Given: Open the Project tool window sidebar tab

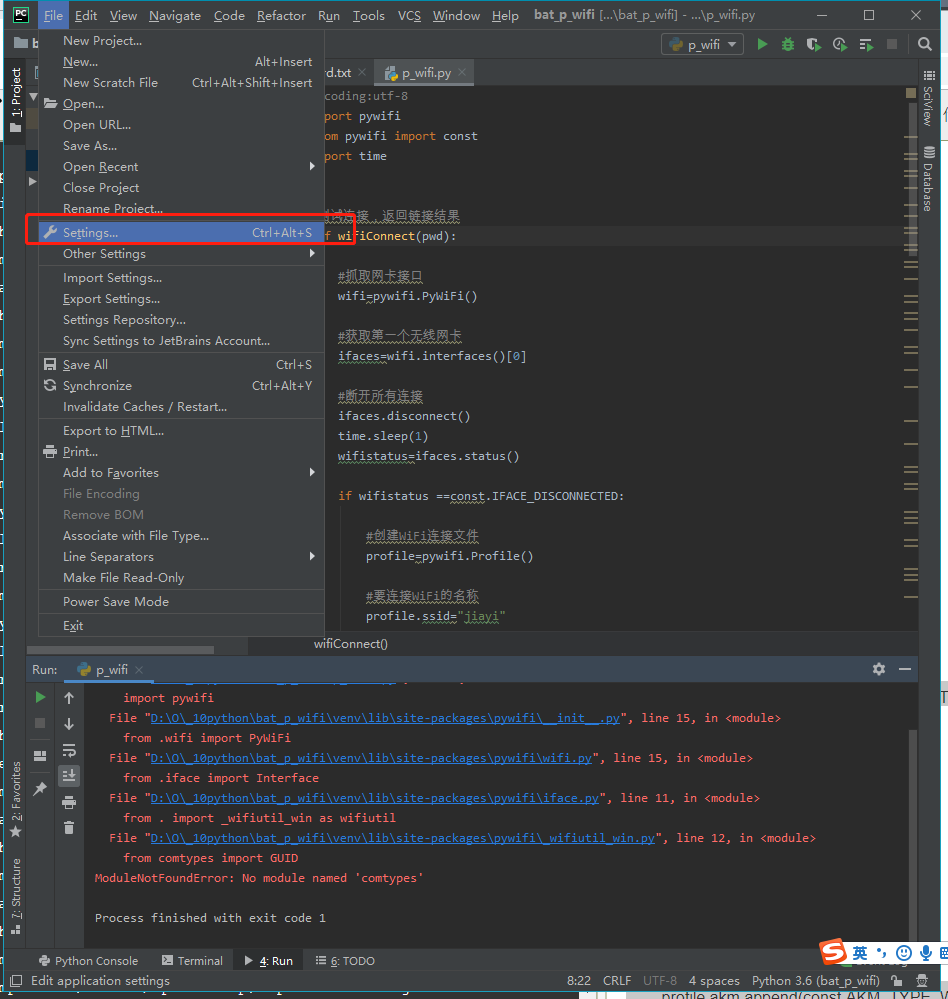Looking at the screenshot, I should tap(16, 99).
